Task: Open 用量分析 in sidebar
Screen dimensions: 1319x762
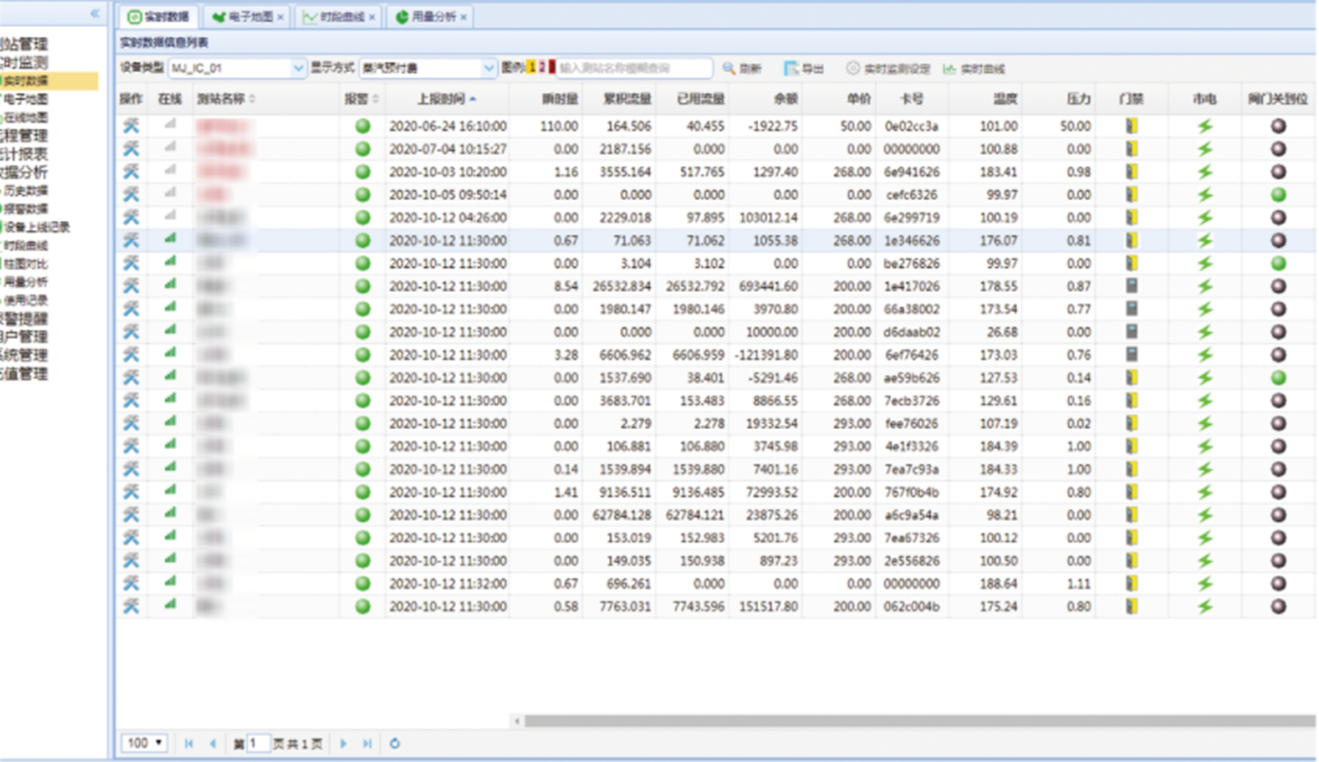Action: (25, 282)
